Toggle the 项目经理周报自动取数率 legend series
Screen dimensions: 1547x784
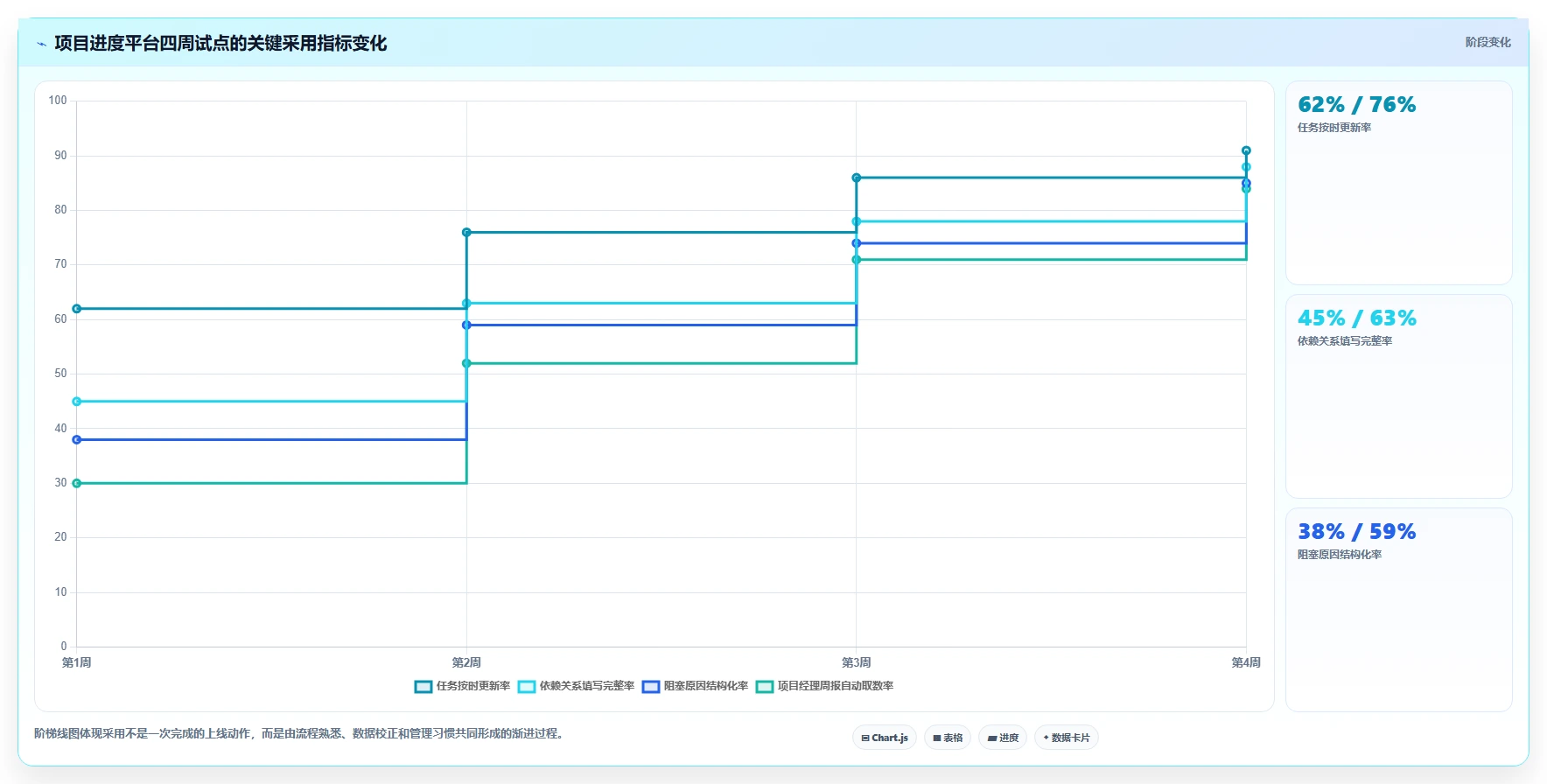point(824,686)
